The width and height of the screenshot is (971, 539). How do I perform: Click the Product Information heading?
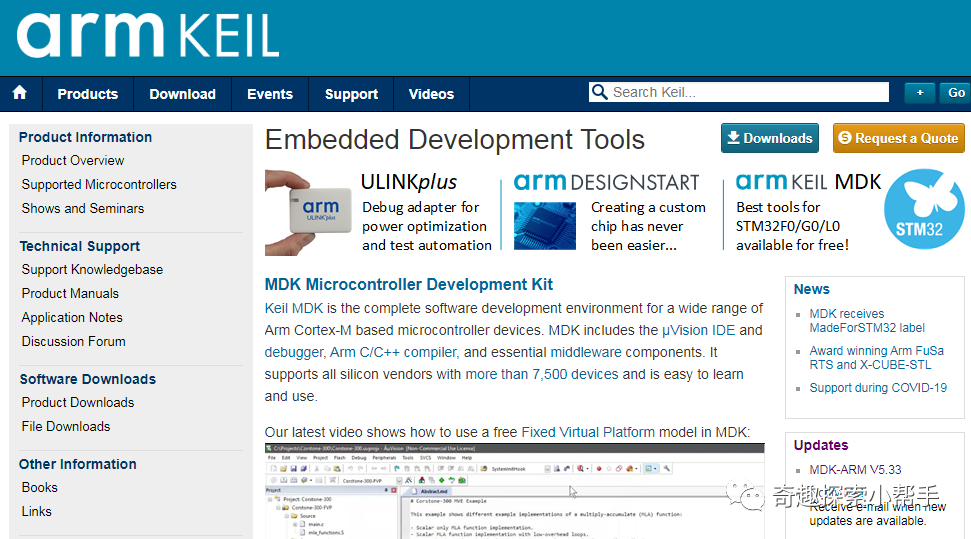(85, 138)
